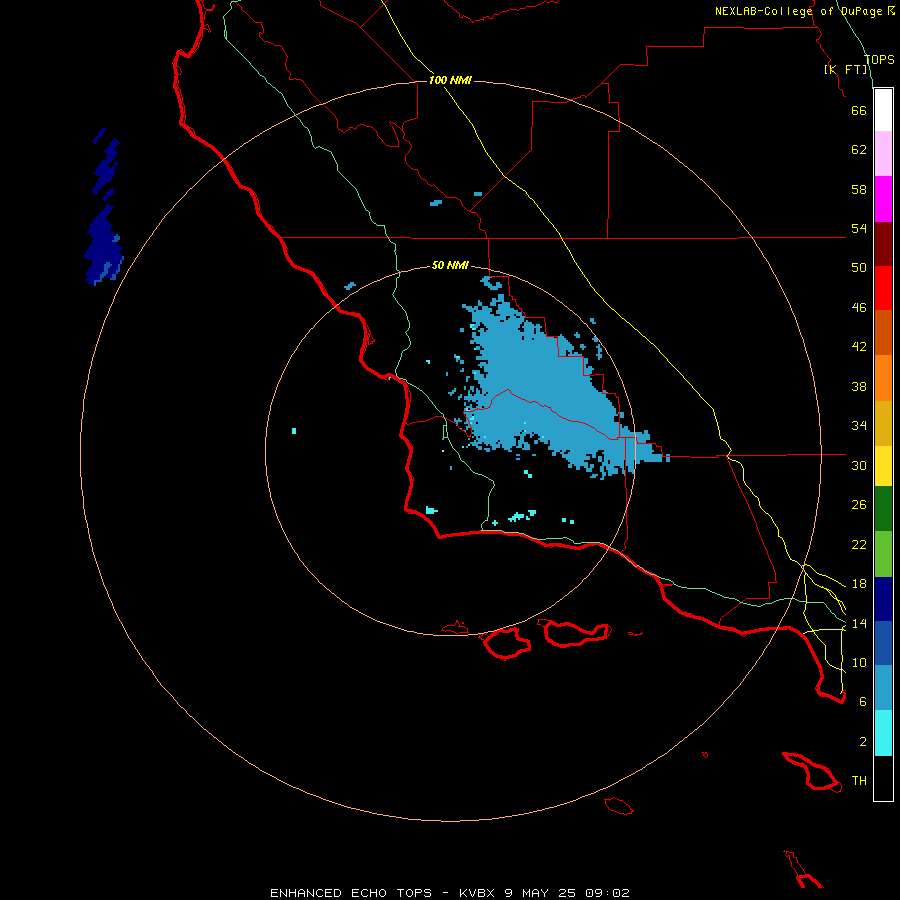Select the bright red legend color block
This screenshot has width=900, height=900.
pos(883,288)
